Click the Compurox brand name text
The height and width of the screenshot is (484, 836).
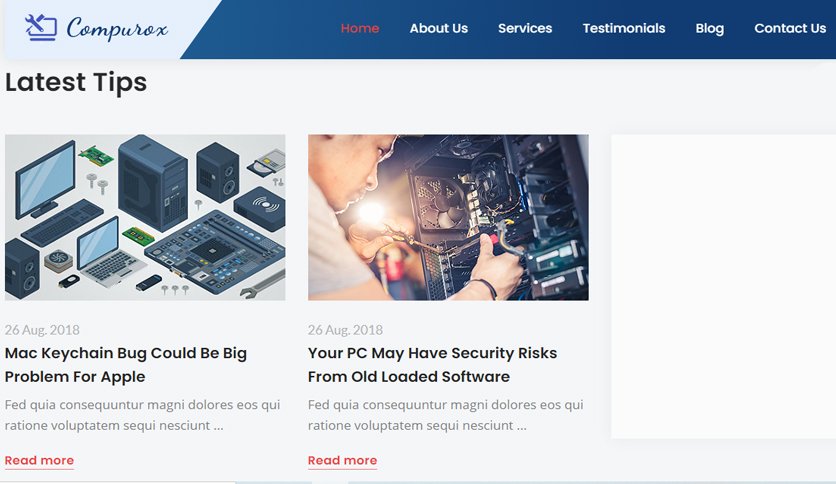tap(117, 28)
